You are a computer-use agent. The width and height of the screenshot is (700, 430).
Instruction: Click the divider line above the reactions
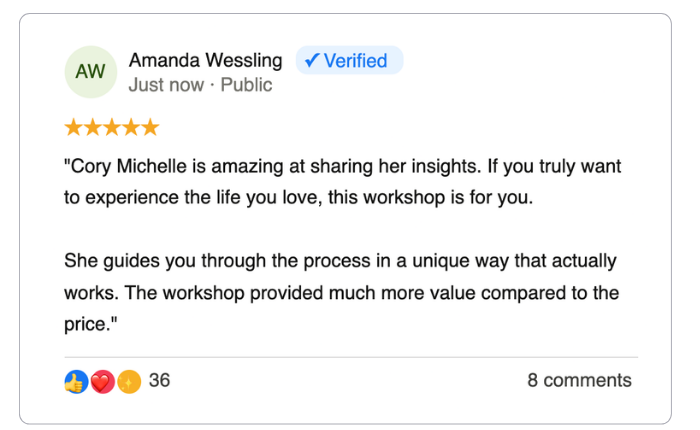(350, 357)
